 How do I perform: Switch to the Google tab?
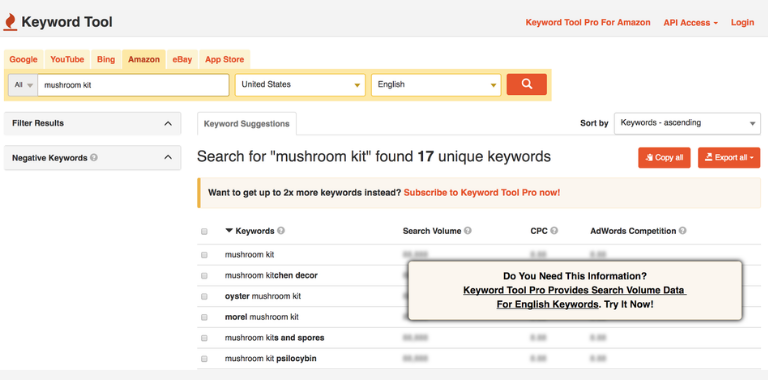coord(24,59)
